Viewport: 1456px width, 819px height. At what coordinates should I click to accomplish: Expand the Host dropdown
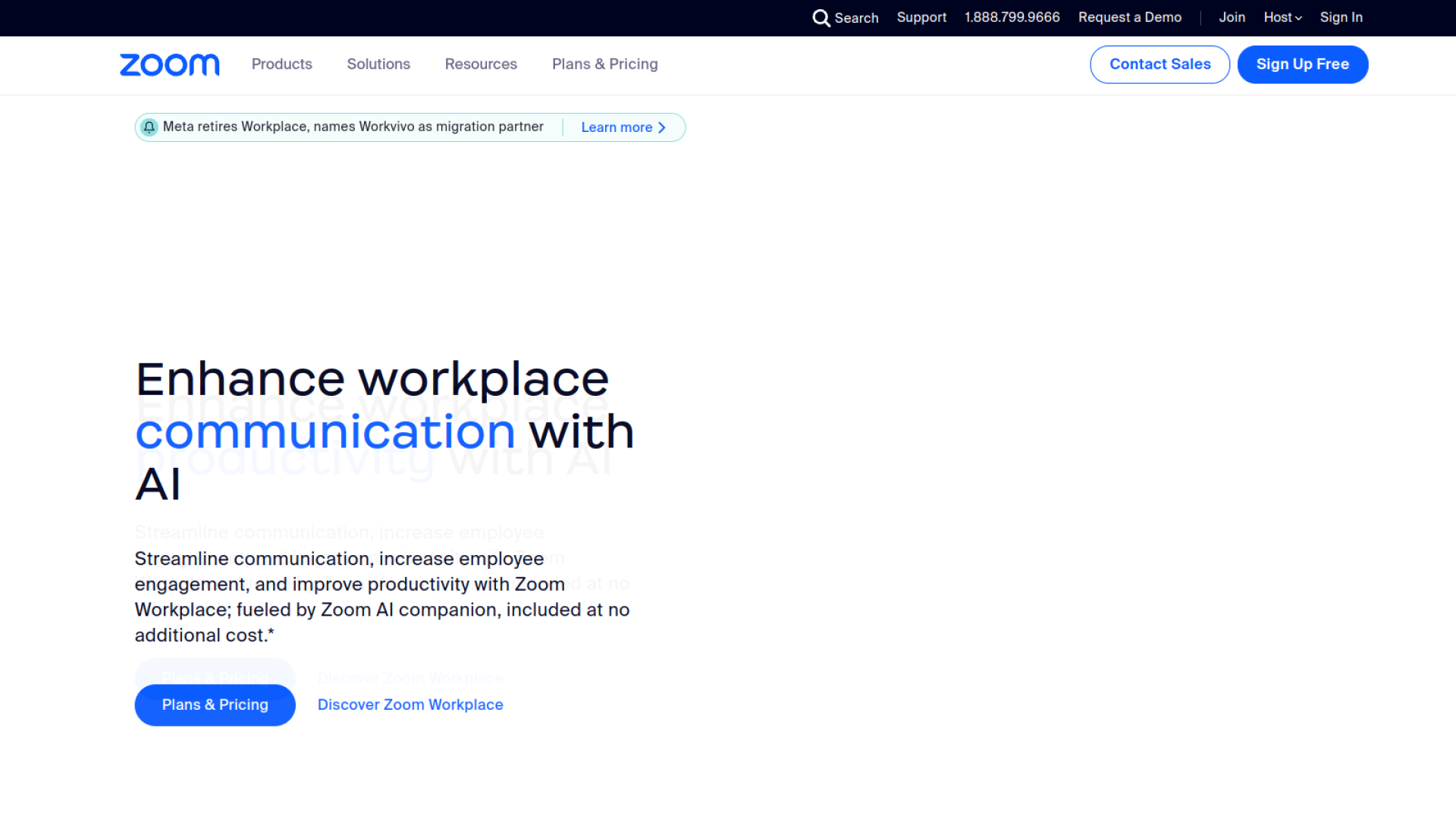point(1282,17)
